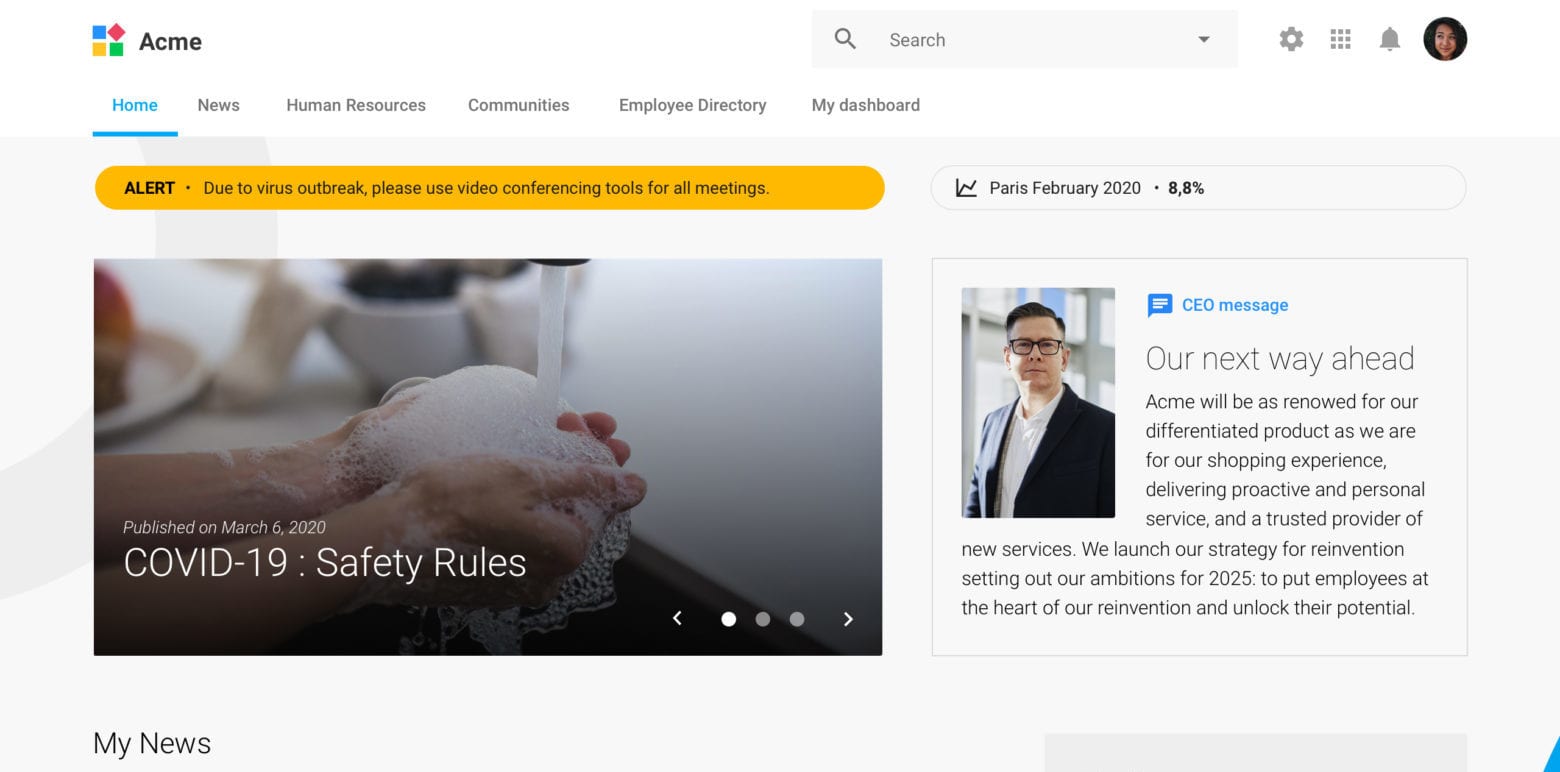Open the notifications bell
This screenshot has width=1560, height=772.
[x=1389, y=39]
